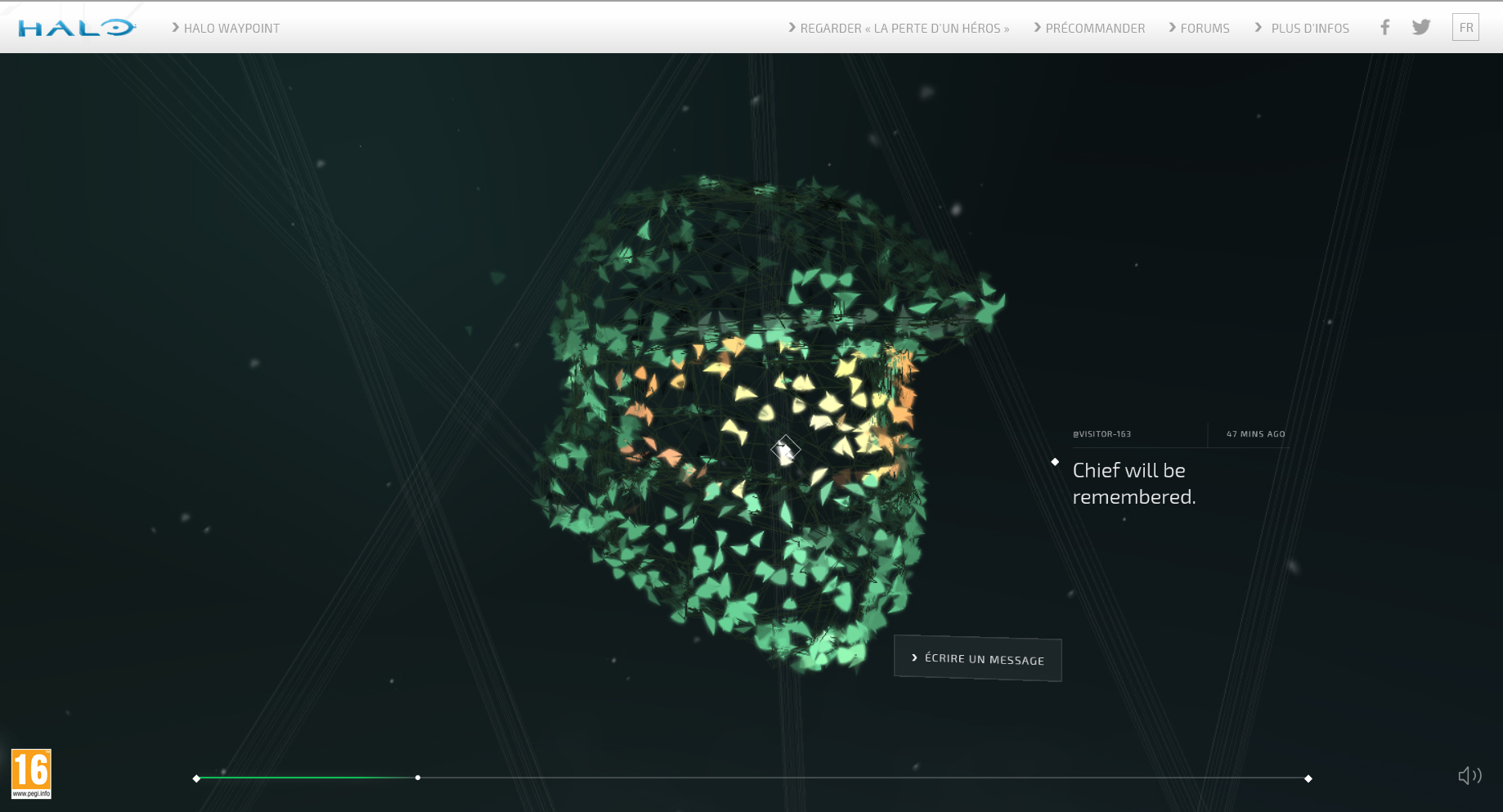Click the PEGI 16 rating badge
Viewport: 1503px width, 812px height.
31,773
